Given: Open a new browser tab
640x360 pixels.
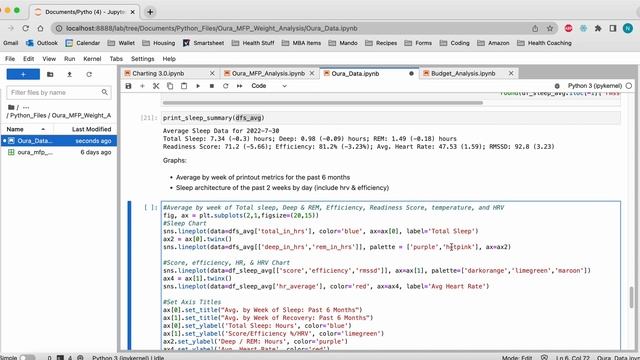Looking at the screenshot, I should 150,12.
